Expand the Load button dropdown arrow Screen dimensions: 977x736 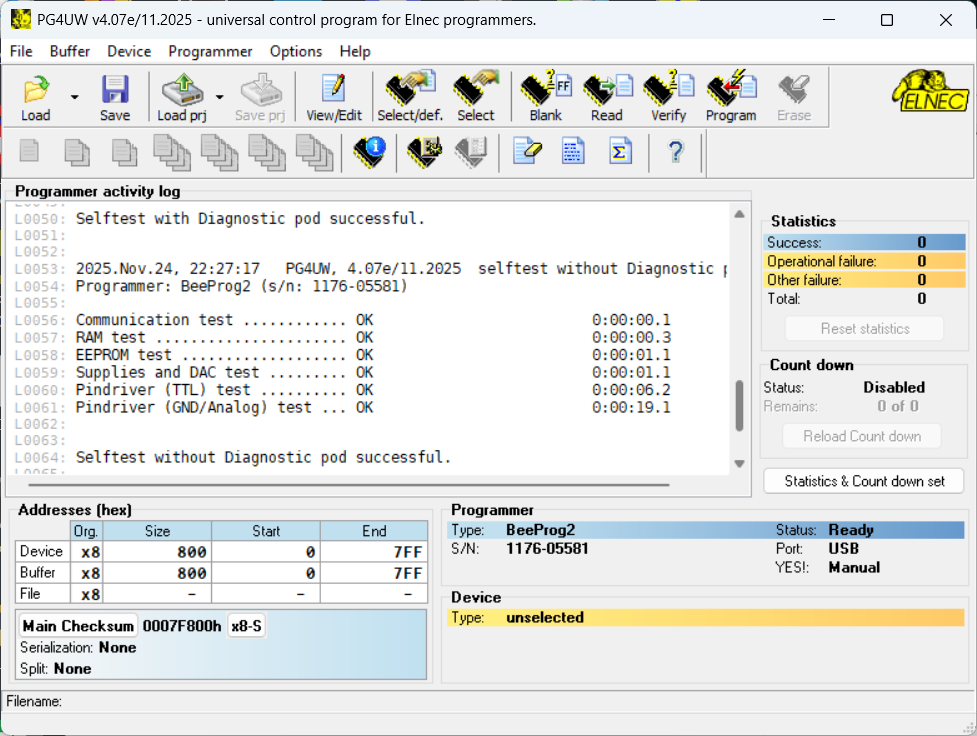[74, 97]
